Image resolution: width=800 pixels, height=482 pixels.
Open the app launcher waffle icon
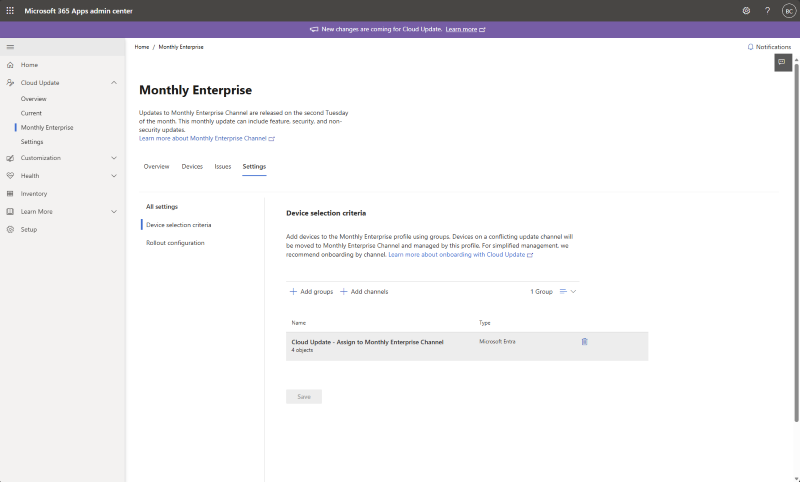(x=10, y=11)
